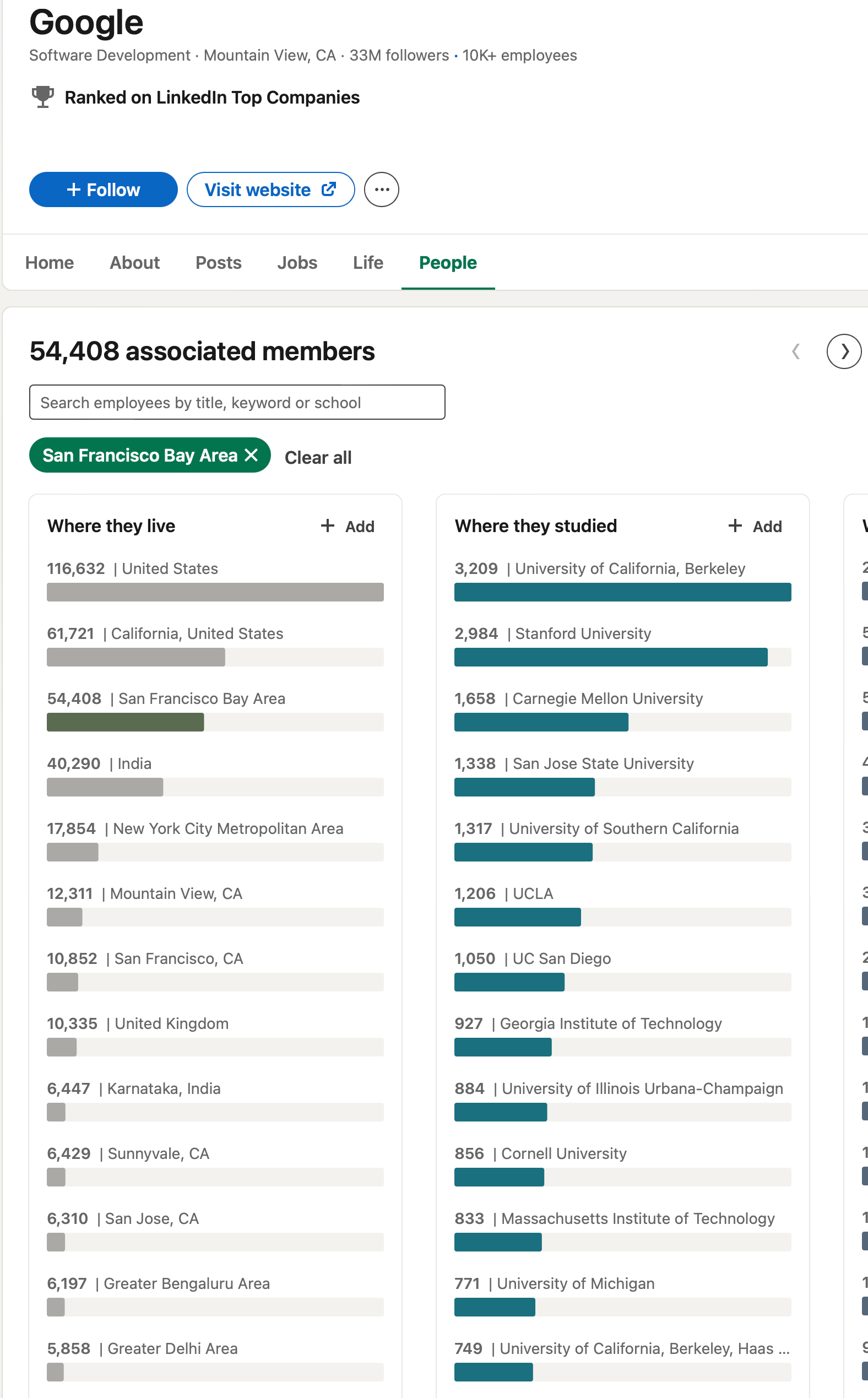Open the three-dot more options button
Viewport: 868px width, 1398px height.
(x=382, y=189)
